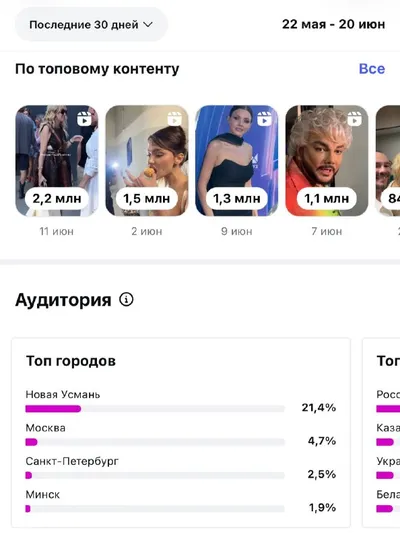Click the Новая Усмань percentage bar
This screenshot has height=539, width=400.
pyautogui.click(x=155, y=409)
